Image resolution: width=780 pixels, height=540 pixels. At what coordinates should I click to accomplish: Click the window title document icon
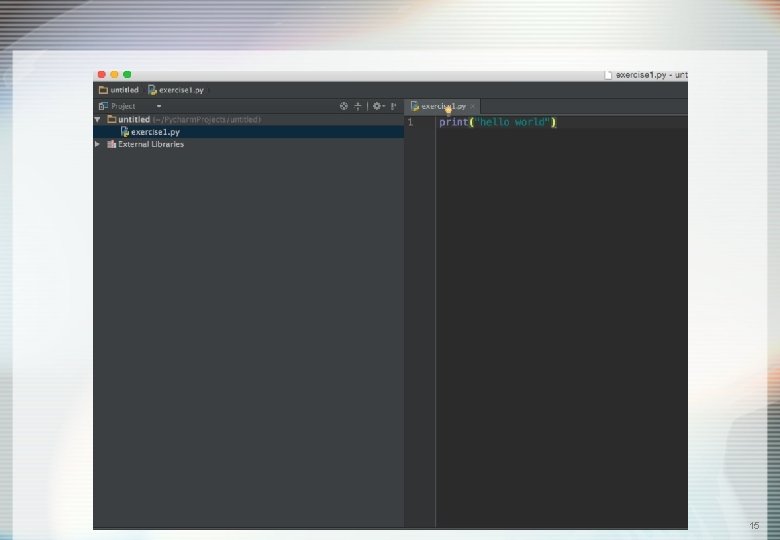(608, 75)
